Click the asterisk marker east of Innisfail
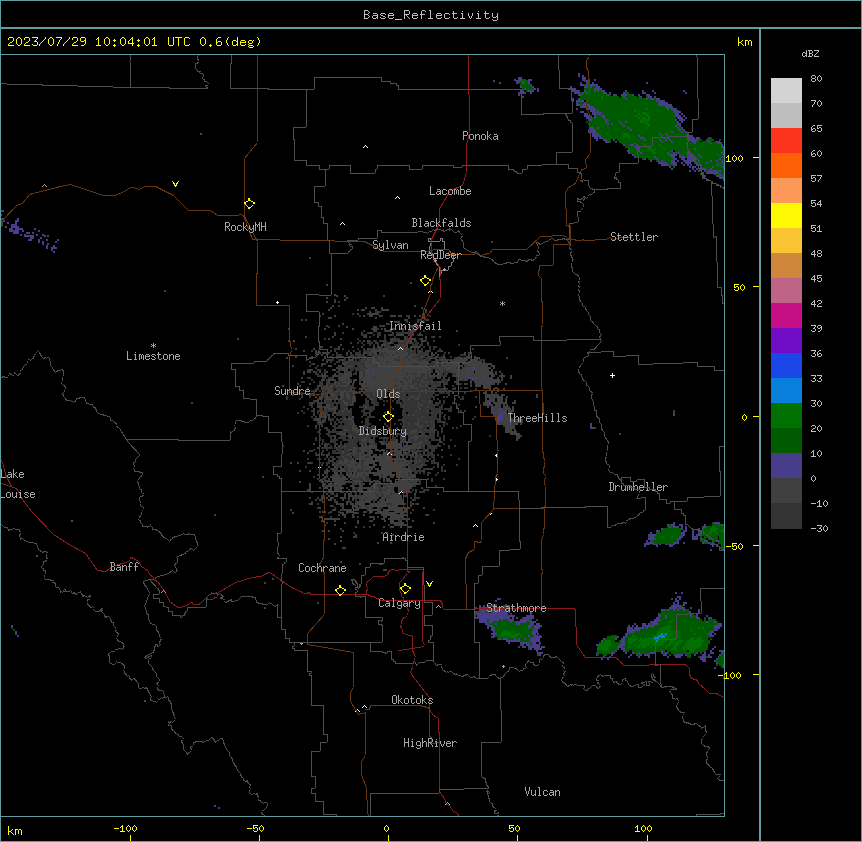862x842 pixels. tap(502, 303)
